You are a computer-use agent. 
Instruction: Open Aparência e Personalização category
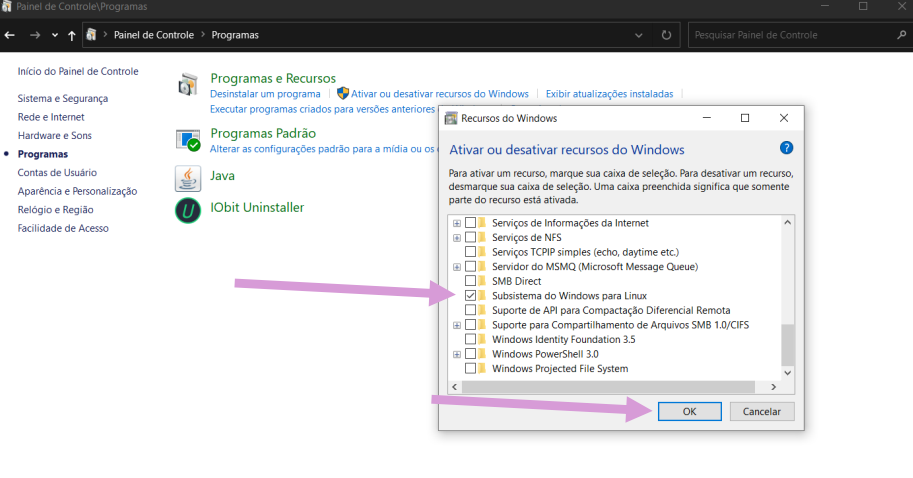77,192
